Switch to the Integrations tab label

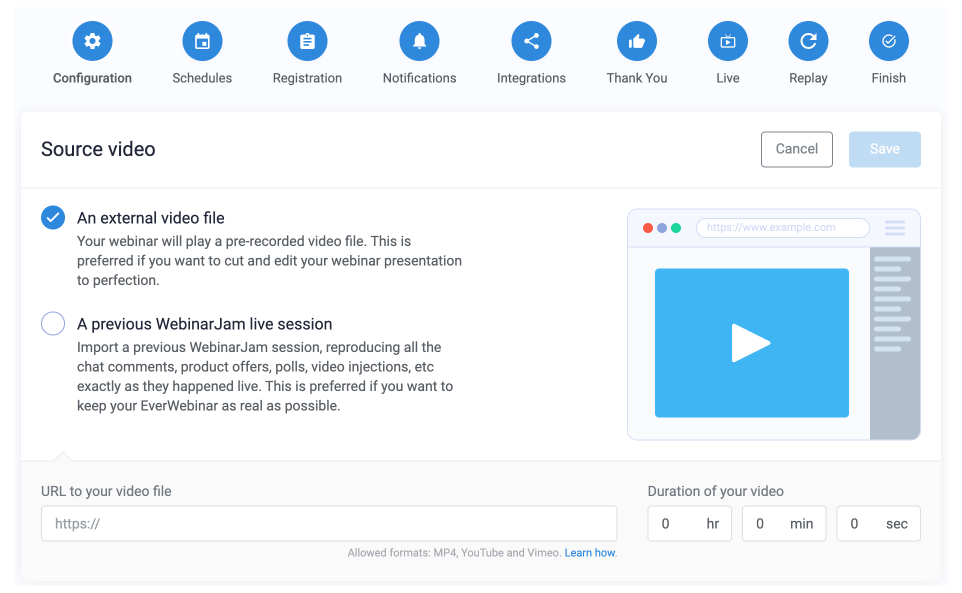pyautogui.click(x=531, y=78)
